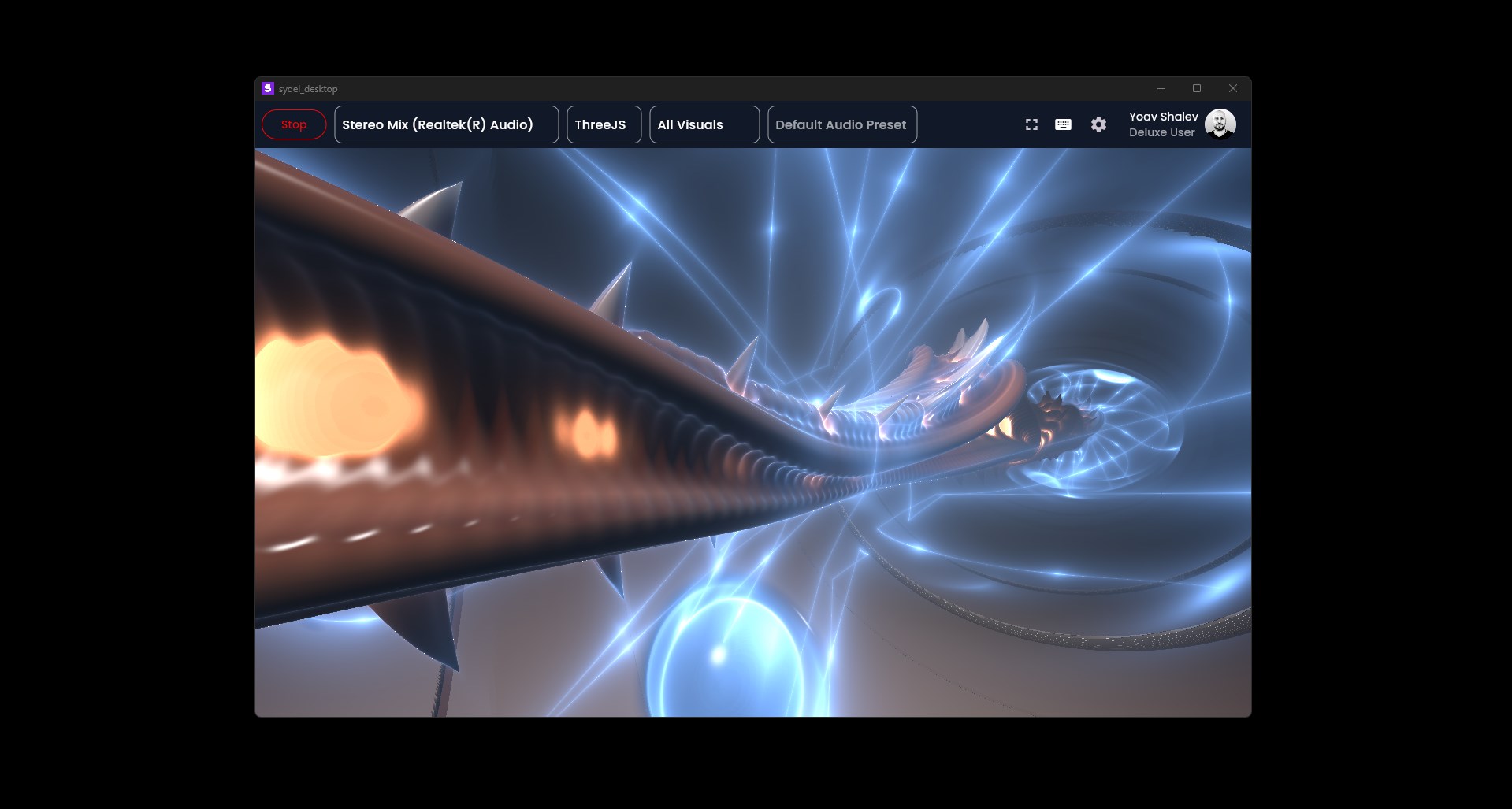Click the SYQEL logo in the title bar
The image size is (1512, 809).
(266, 88)
